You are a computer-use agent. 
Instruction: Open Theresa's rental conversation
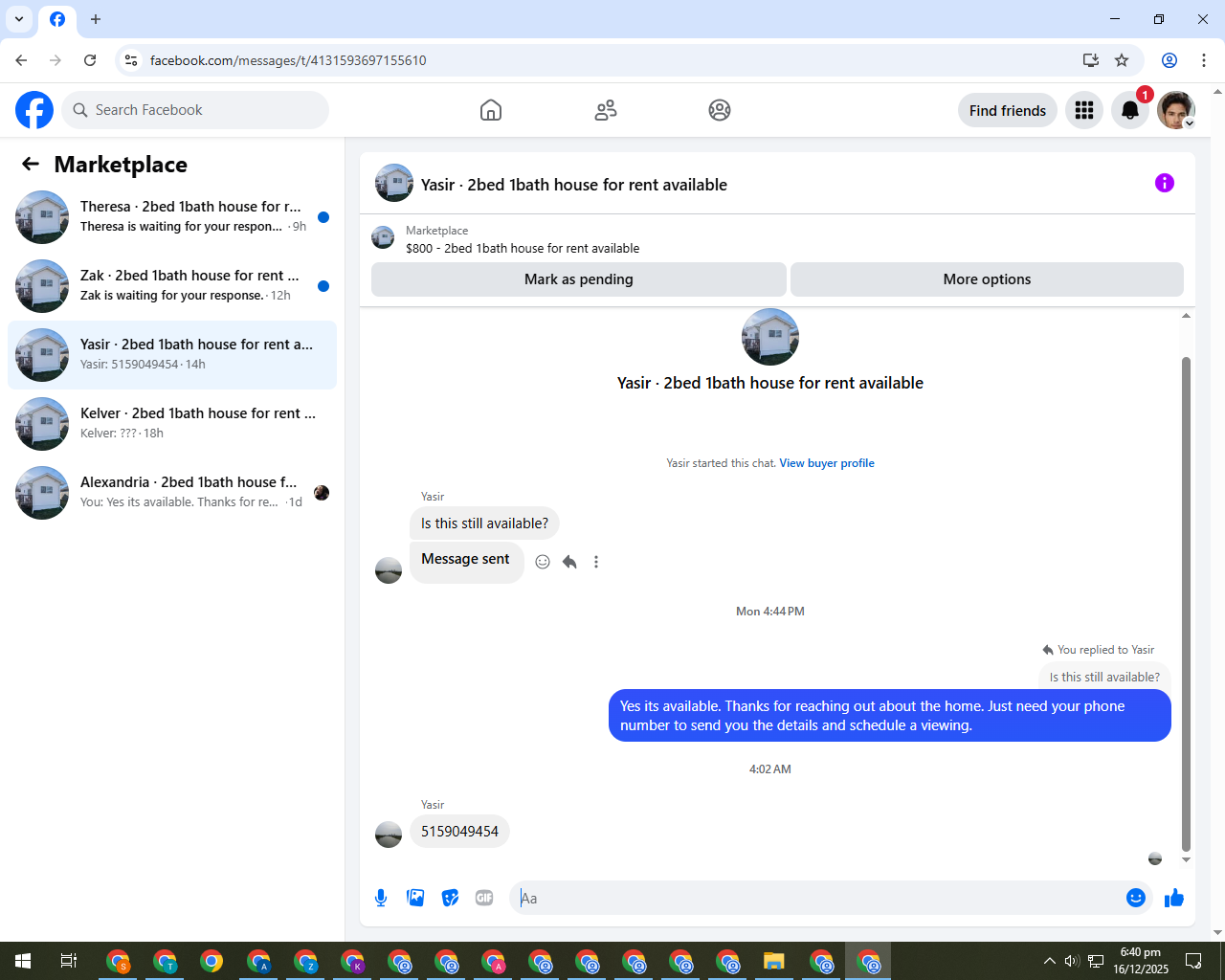pyautogui.click(x=172, y=217)
